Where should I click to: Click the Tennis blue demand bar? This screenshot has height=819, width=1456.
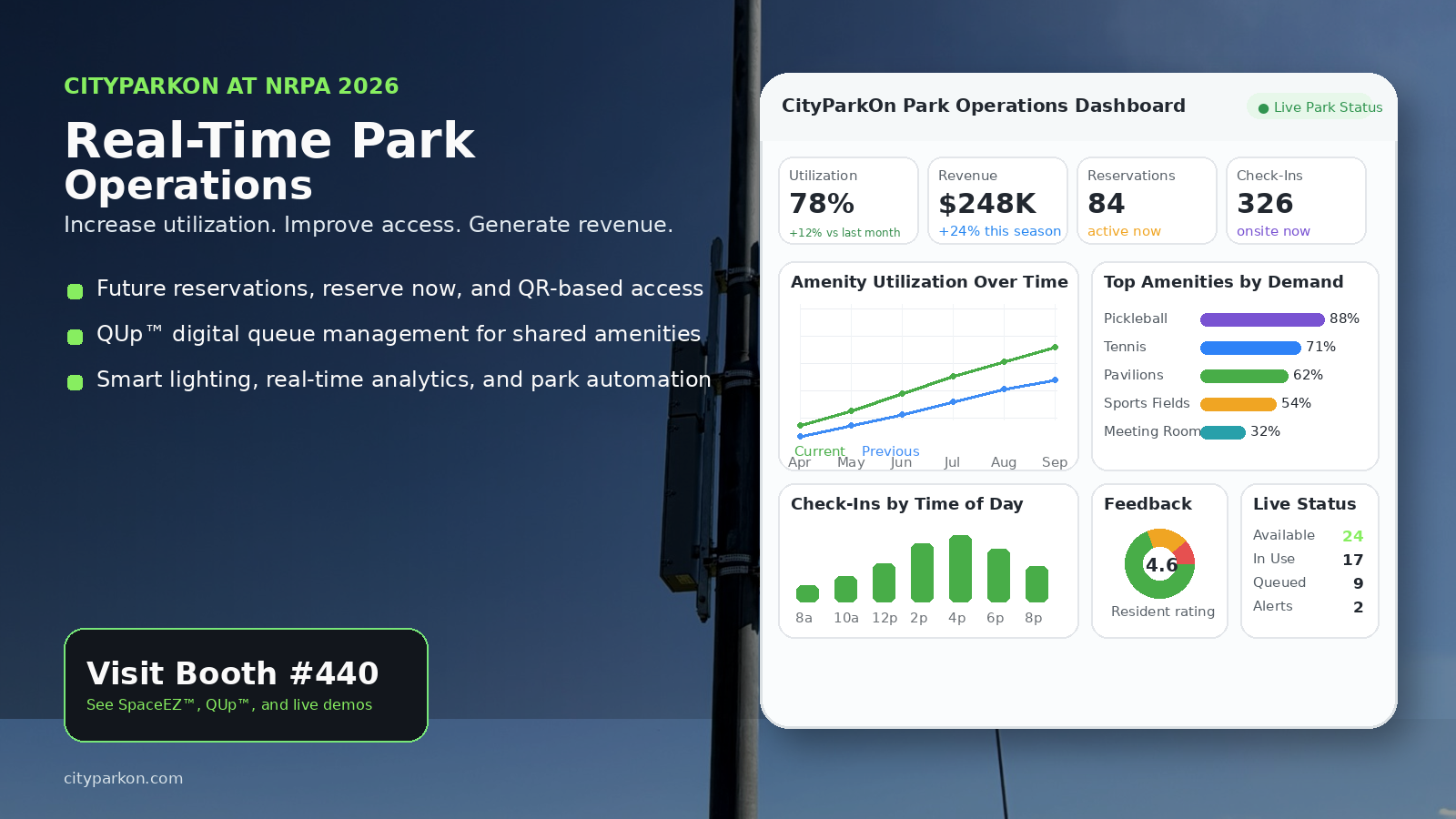tap(1250, 348)
